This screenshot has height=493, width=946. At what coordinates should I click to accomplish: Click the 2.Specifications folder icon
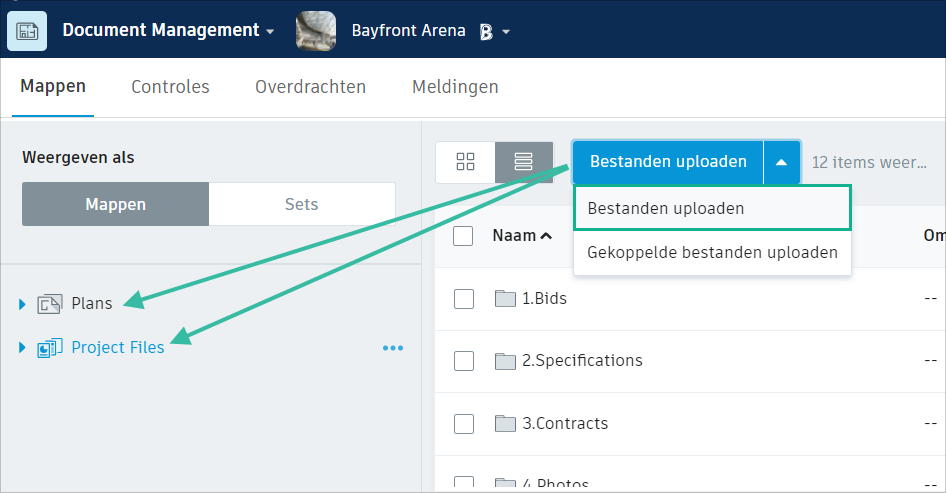(505, 360)
